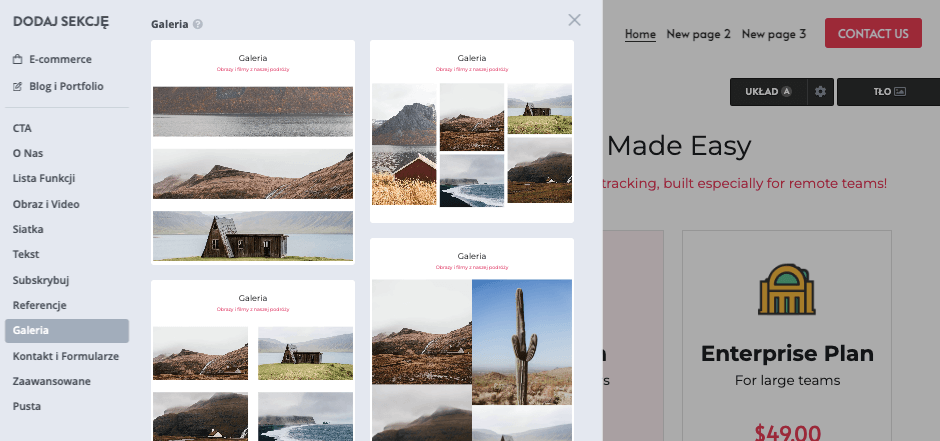Image resolution: width=940 pixels, height=441 pixels.
Task: Select the Pusta empty section category
Action: [27, 407]
